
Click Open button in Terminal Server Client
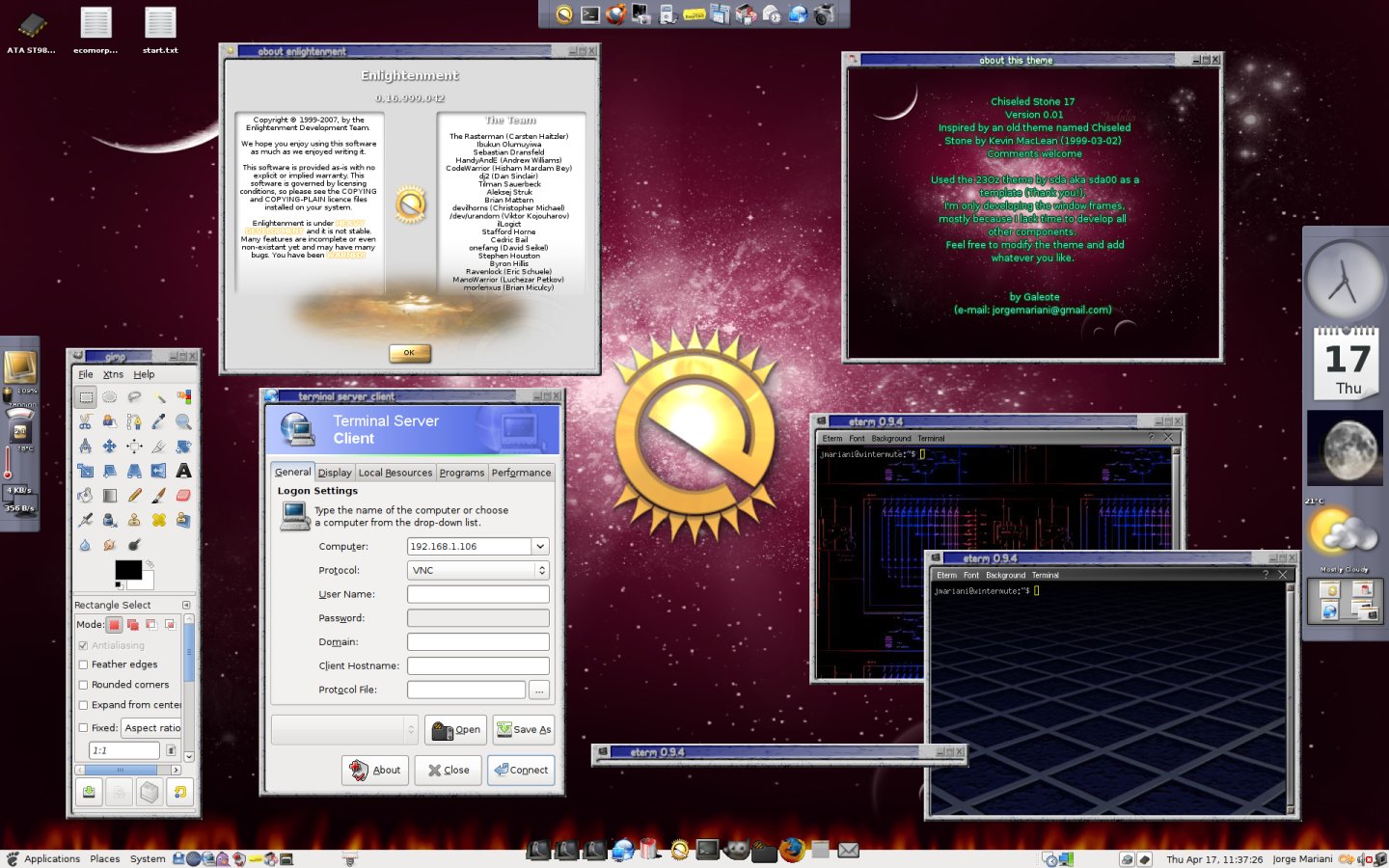click(x=455, y=729)
